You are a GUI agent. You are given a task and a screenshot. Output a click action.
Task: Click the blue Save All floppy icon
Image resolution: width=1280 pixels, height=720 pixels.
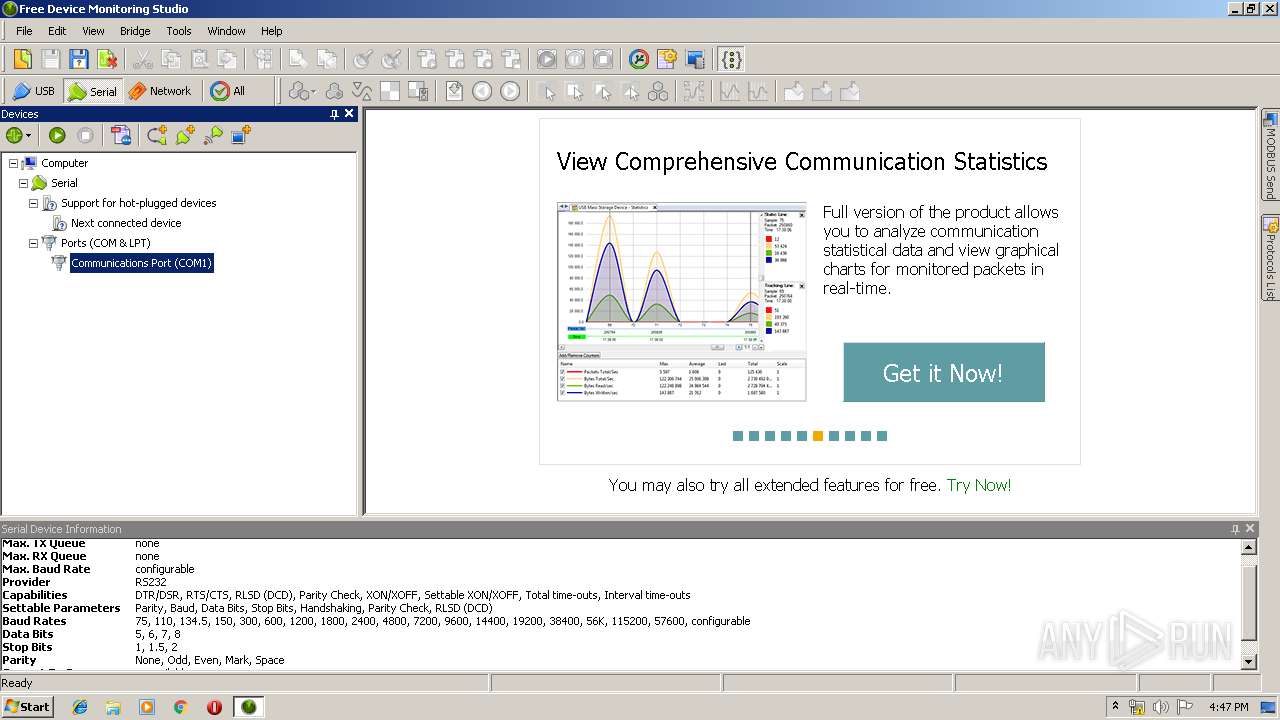(79, 59)
